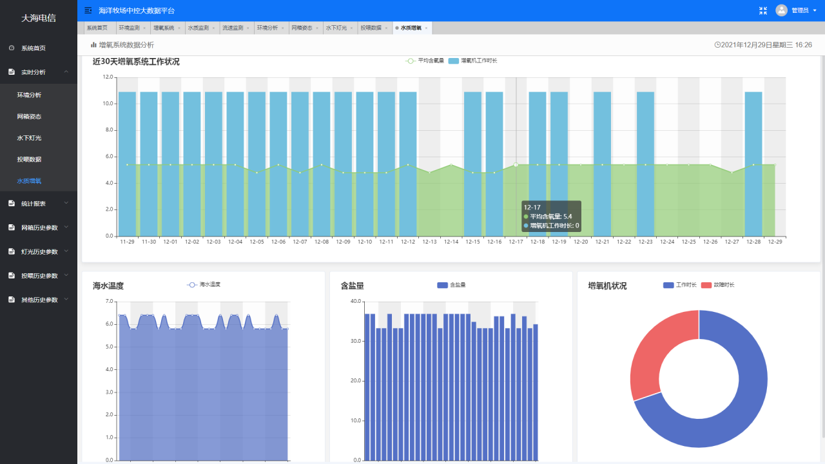Click the 网箱历史参数 sidebar icon
This screenshot has height=465, width=826.
[12, 227]
